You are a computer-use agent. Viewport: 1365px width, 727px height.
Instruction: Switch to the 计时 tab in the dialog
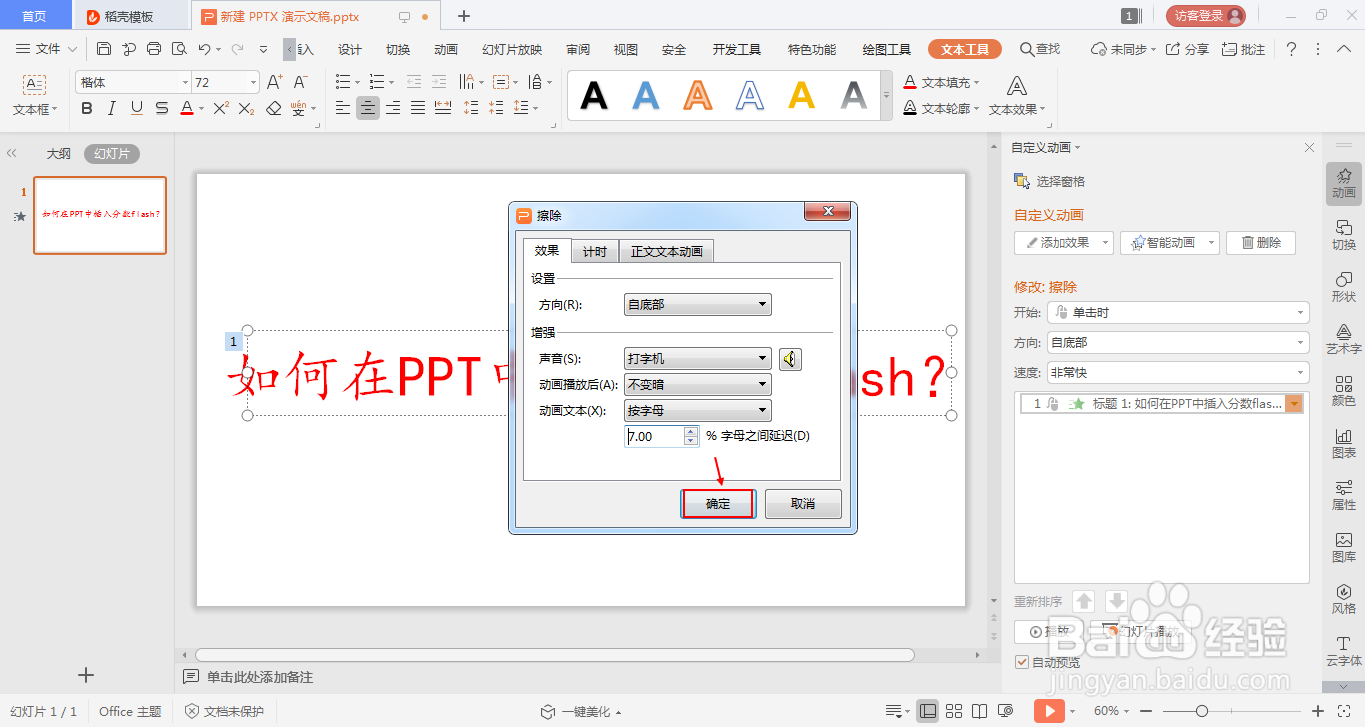[x=595, y=251]
